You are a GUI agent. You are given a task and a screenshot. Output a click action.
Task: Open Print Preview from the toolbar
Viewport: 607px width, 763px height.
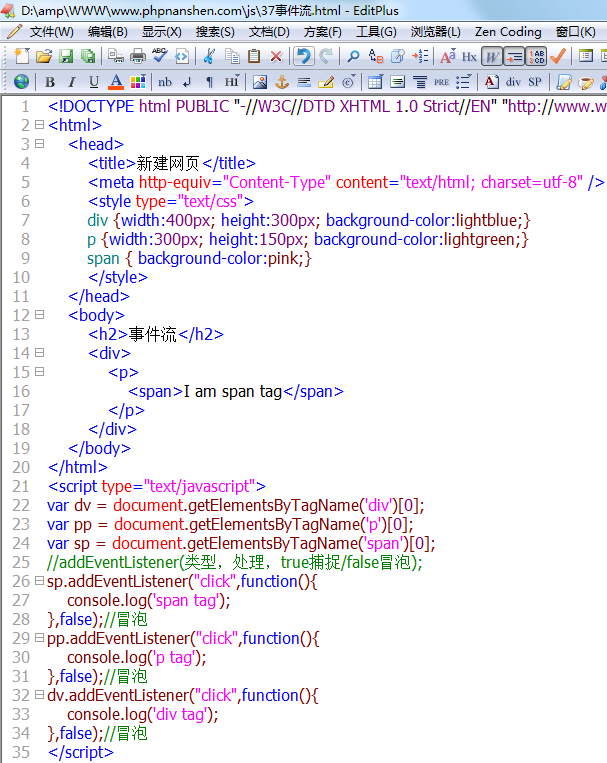(116, 56)
